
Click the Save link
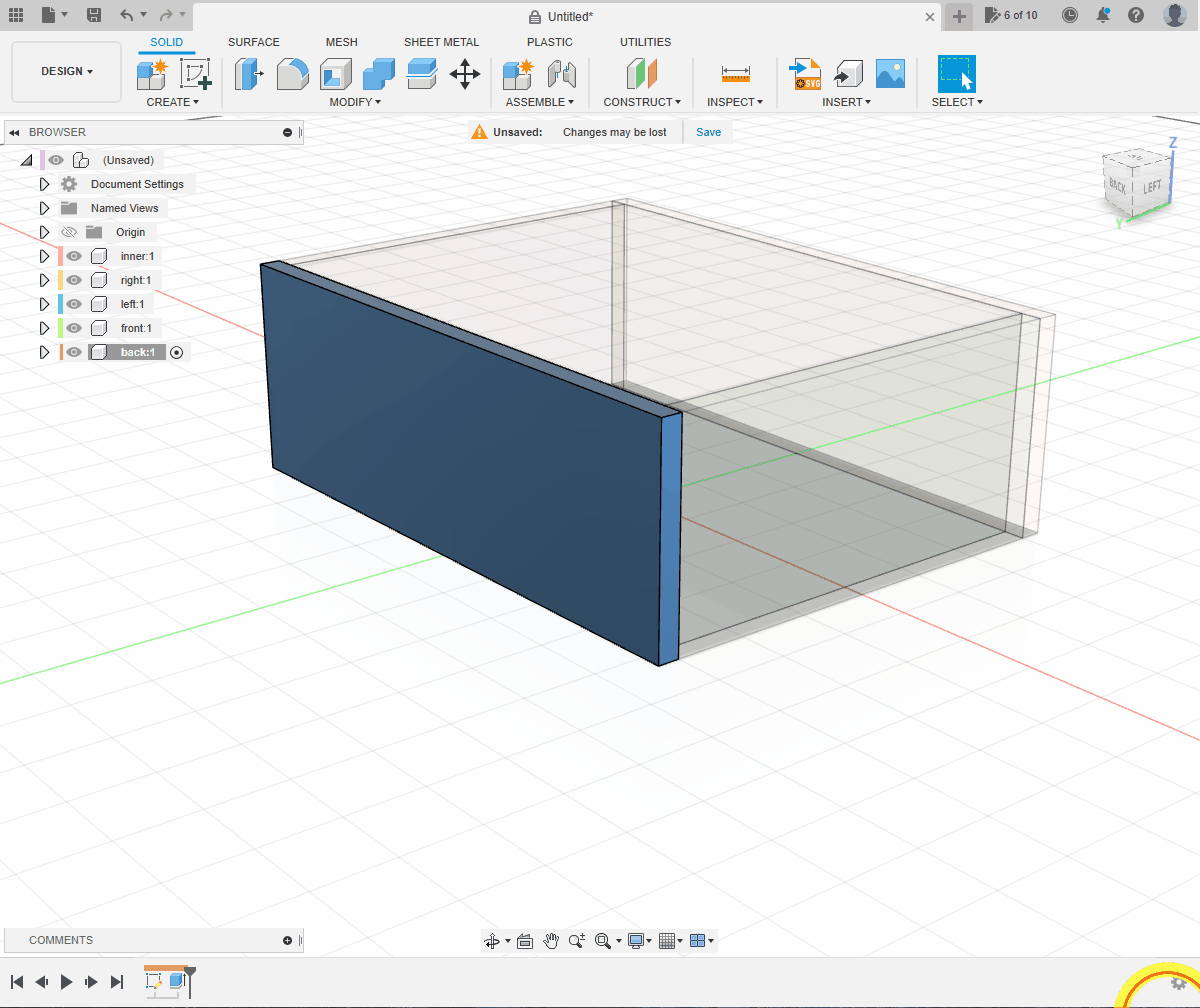click(708, 132)
